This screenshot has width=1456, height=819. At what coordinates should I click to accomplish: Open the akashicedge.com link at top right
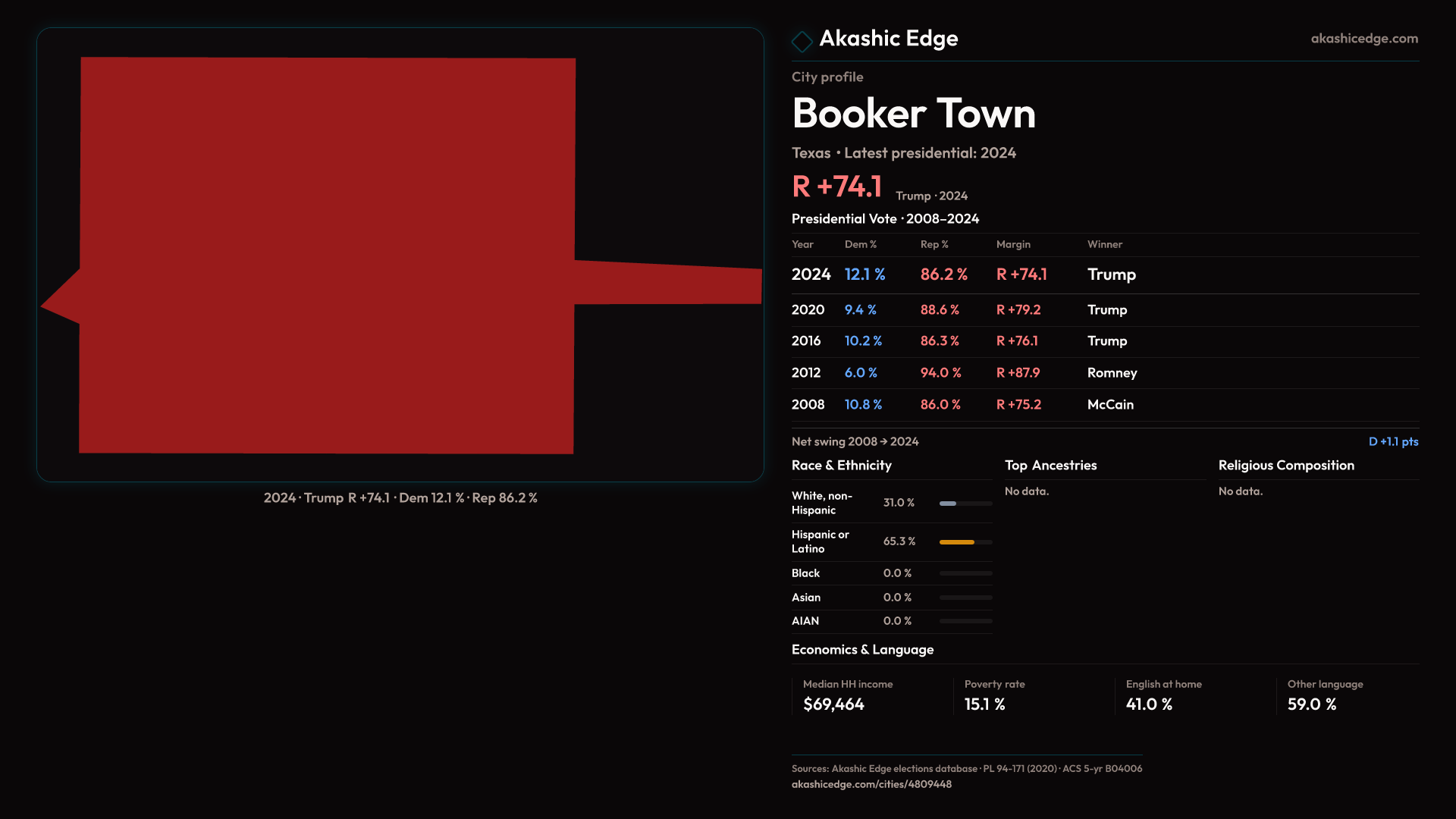1363,39
